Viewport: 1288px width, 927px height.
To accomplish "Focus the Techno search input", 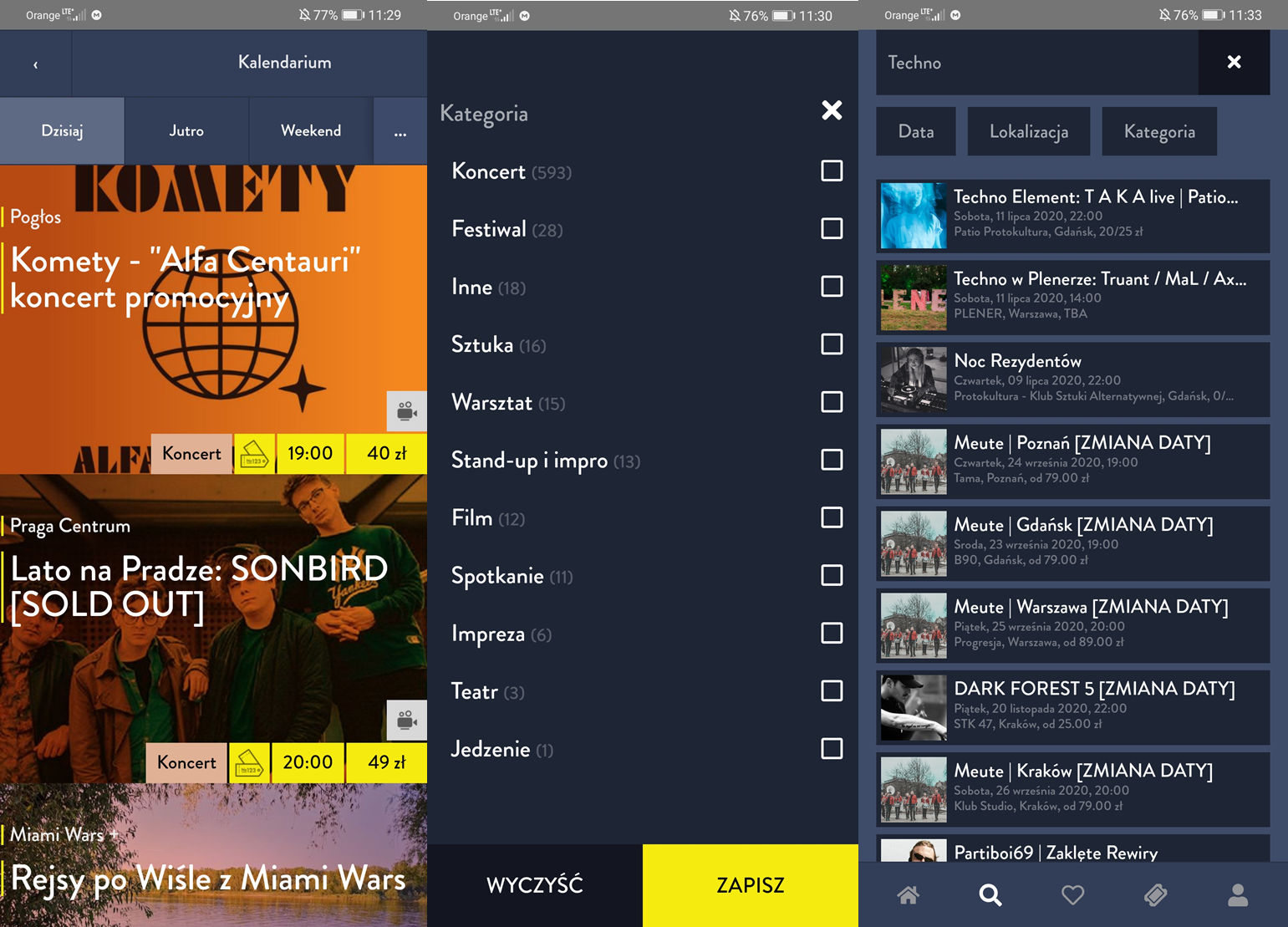I will pos(1037,63).
